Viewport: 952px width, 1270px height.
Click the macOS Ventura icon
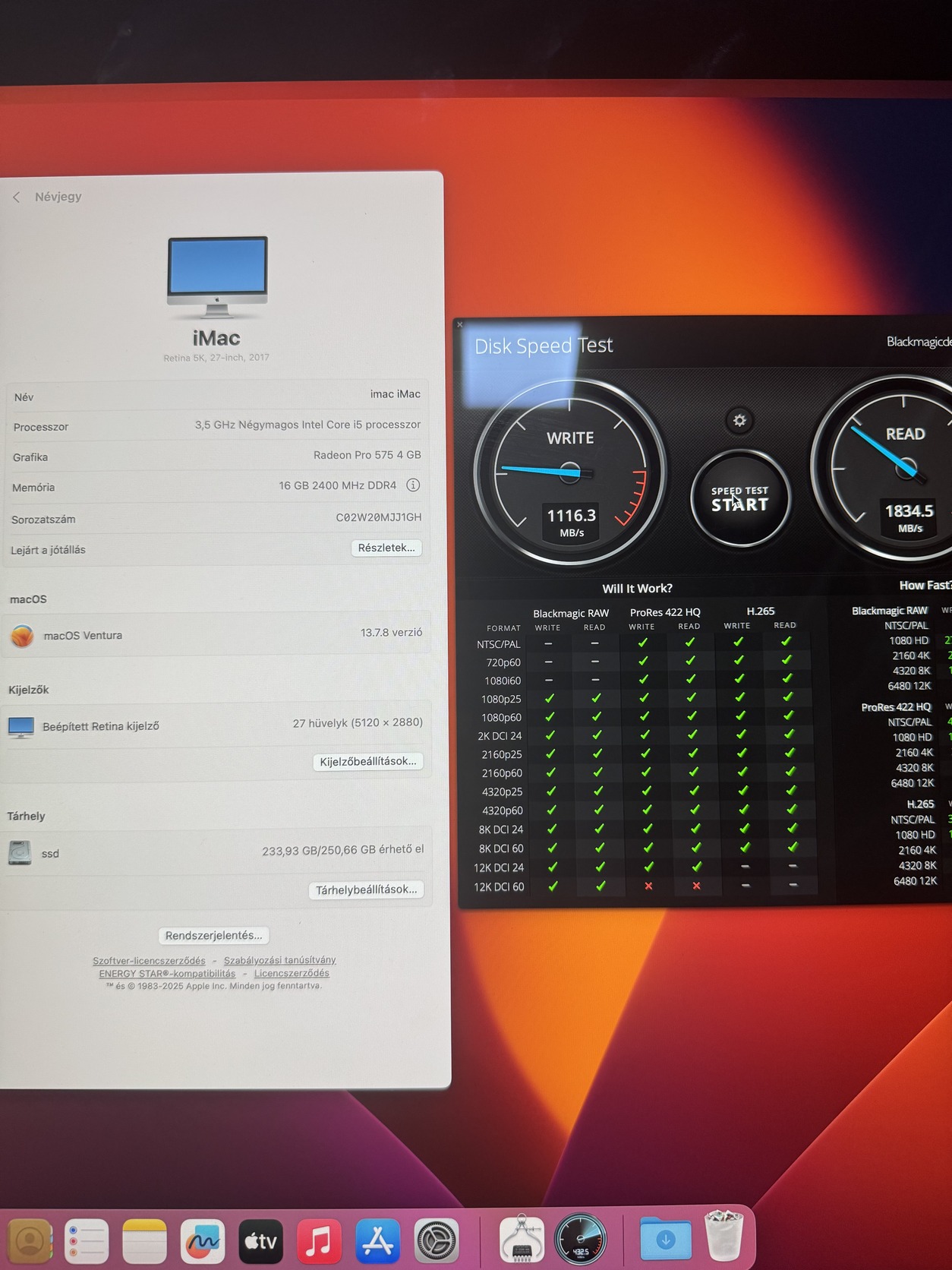(x=22, y=636)
